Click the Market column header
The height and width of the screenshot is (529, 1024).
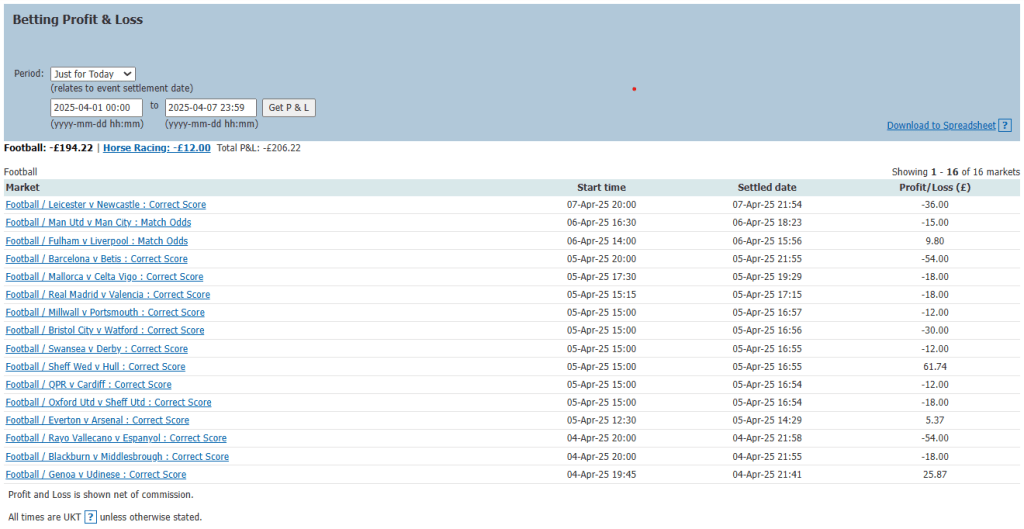(x=23, y=187)
